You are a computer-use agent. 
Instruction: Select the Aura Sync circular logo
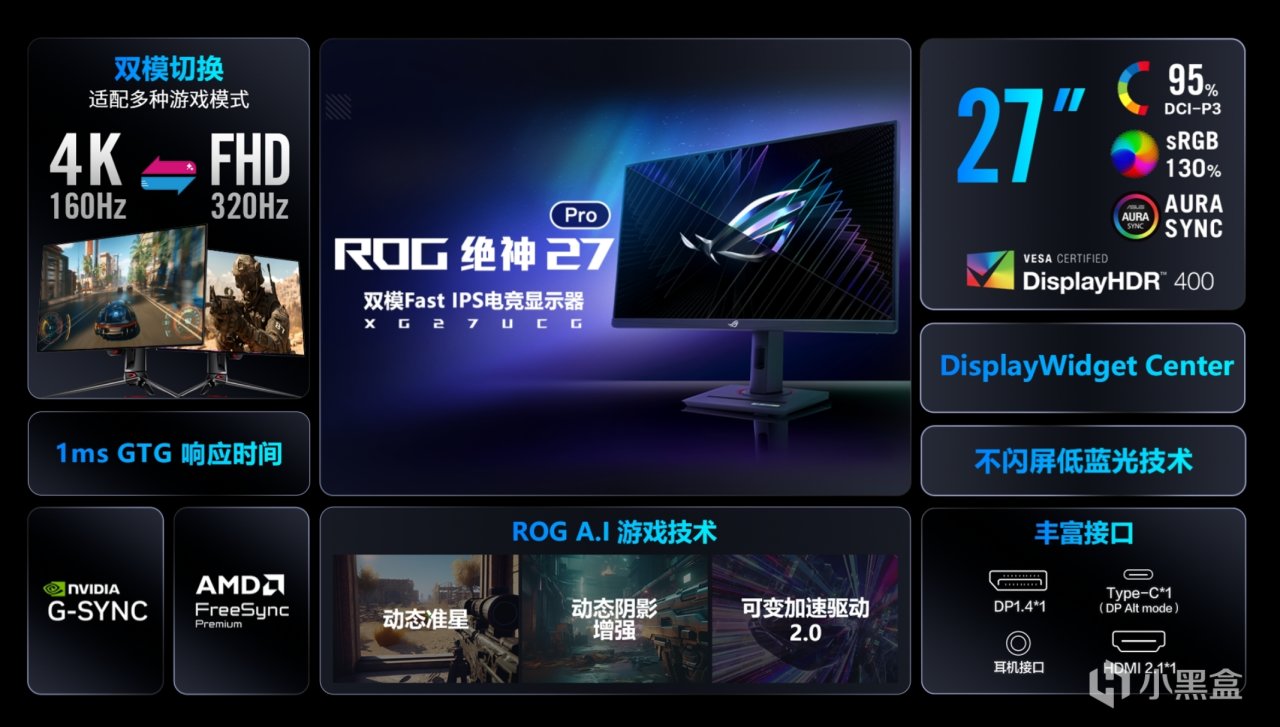[1137, 216]
